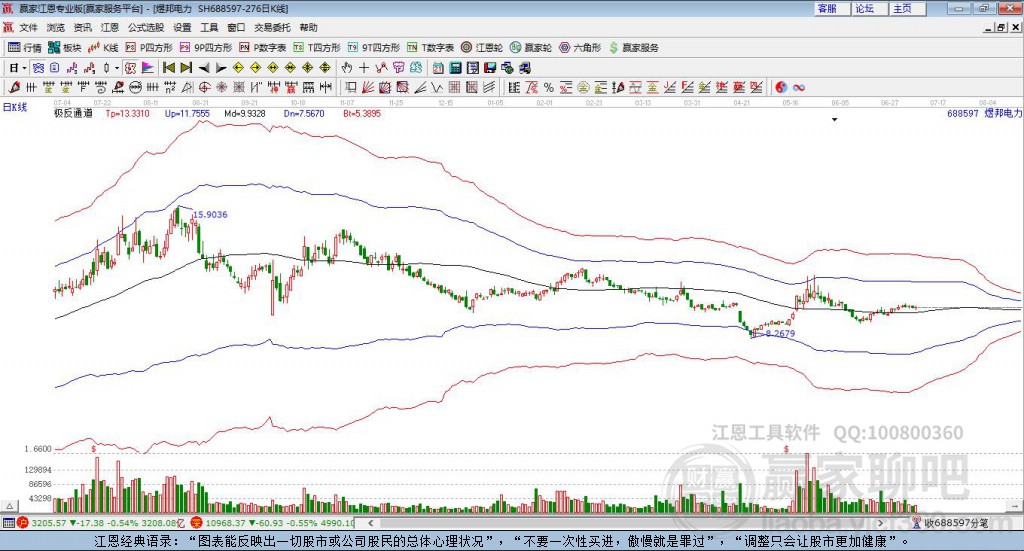
Task: Open the 文件 menu
Action: click(29, 27)
